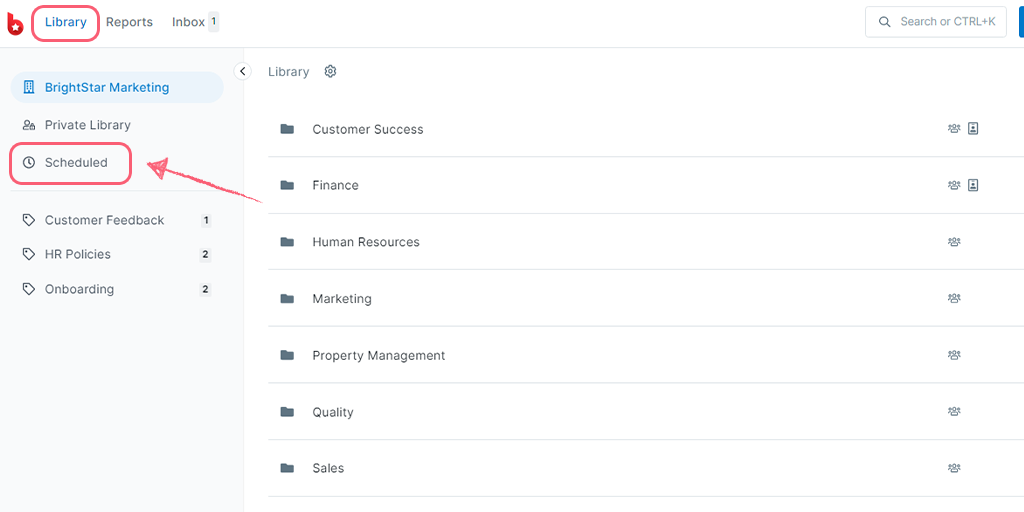Collapse the sidebar with the chevron arrow
Image resolution: width=1024 pixels, height=512 pixels.
pyautogui.click(x=242, y=71)
